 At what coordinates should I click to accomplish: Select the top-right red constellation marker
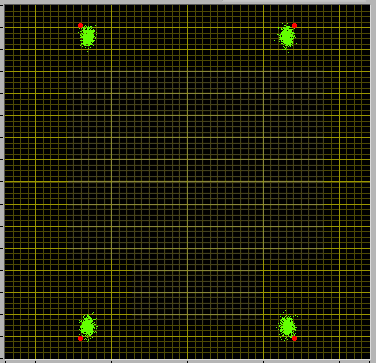294,25
